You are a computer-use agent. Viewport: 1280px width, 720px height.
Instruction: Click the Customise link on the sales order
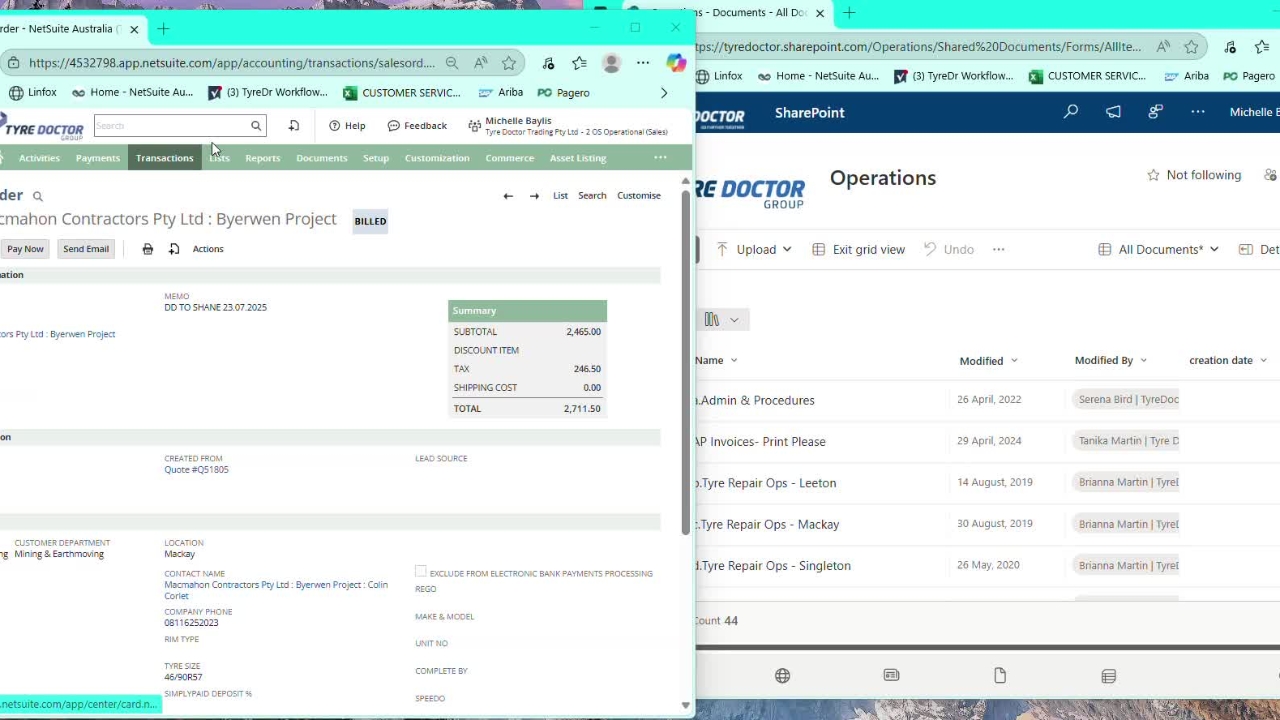click(x=639, y=196)
